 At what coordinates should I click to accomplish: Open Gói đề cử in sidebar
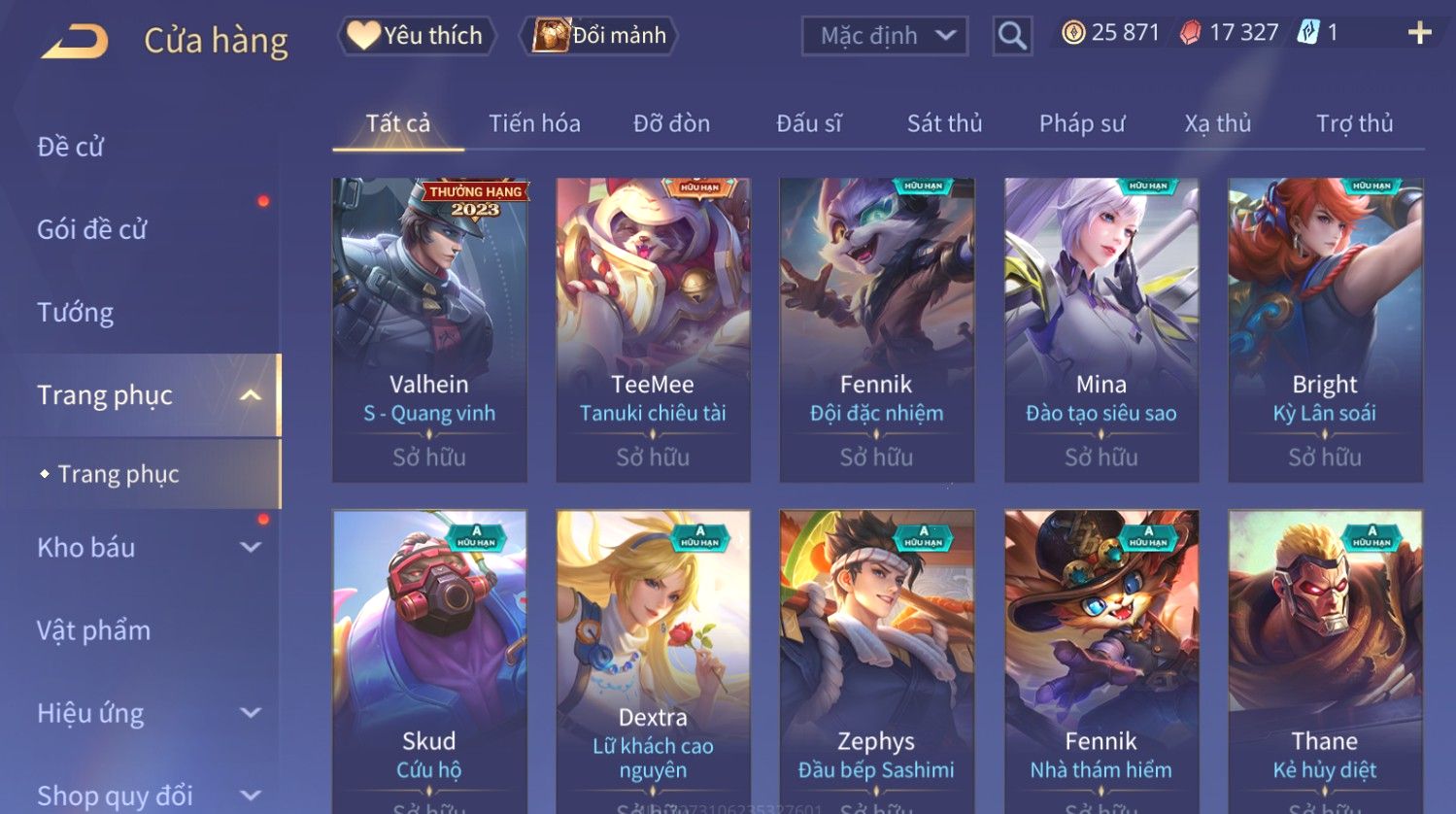pos(92,230)
